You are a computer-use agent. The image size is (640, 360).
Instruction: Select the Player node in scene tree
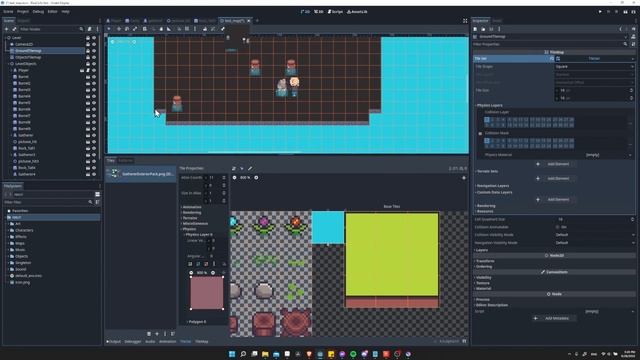tap(24, 70)
